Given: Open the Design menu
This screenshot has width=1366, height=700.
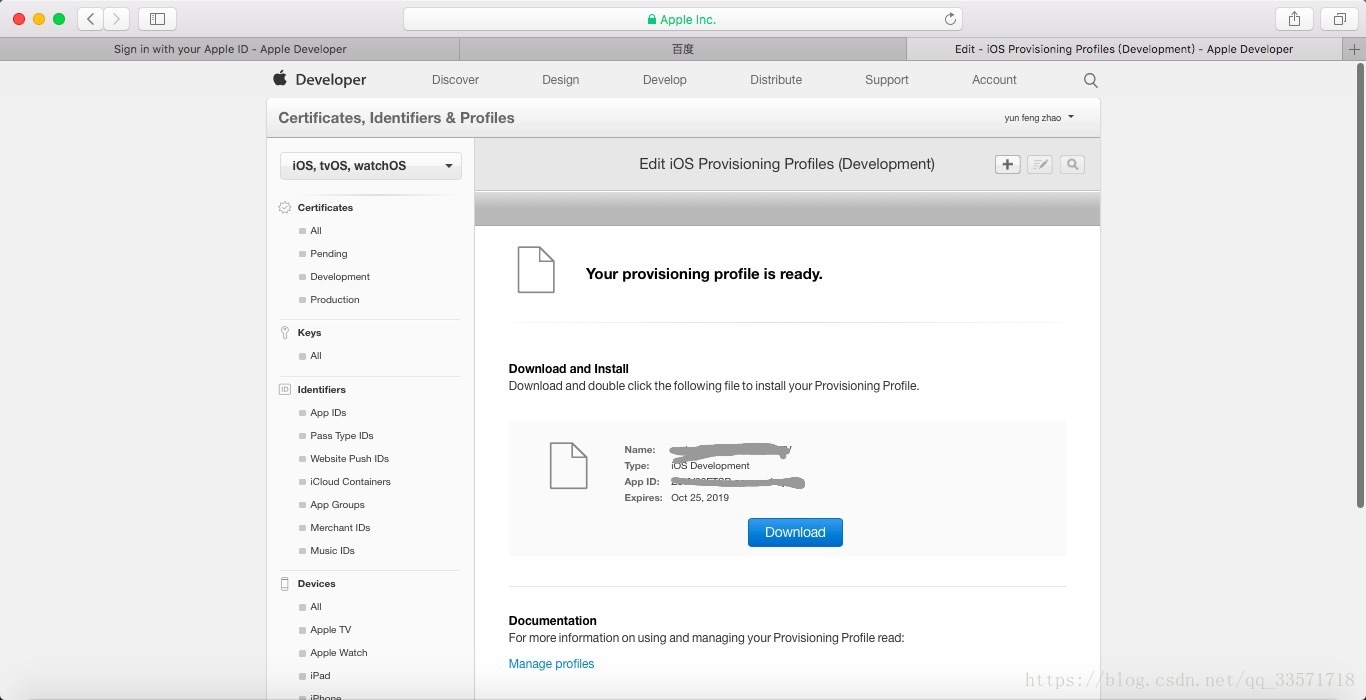Looking at the screenshot, I should 561,80.
